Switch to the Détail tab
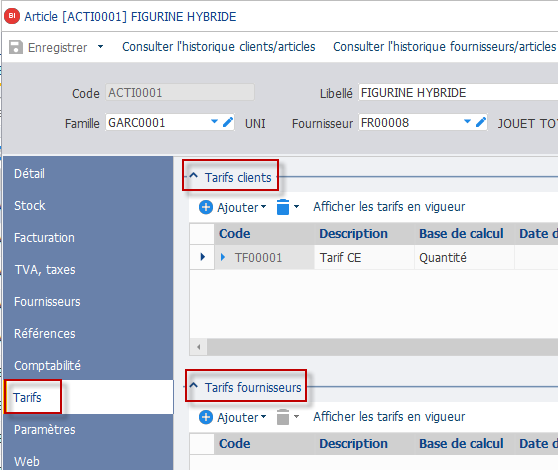 88,174
